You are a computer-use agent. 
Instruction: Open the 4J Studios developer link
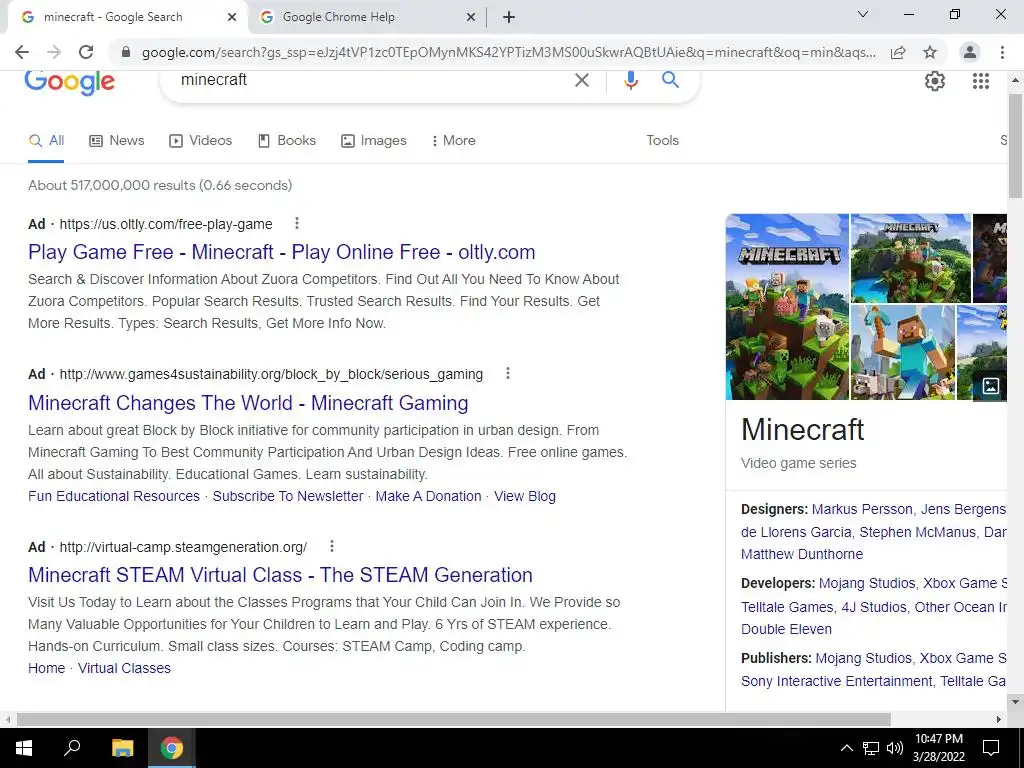(874, 607)
